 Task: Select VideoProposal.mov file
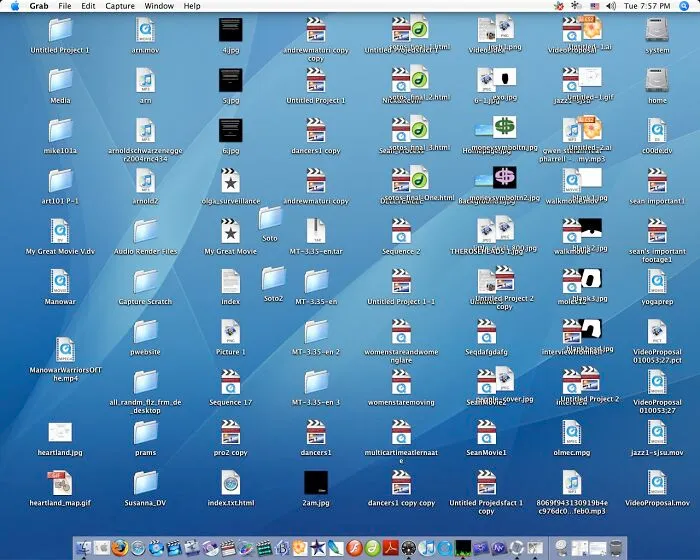coord(657,483)
